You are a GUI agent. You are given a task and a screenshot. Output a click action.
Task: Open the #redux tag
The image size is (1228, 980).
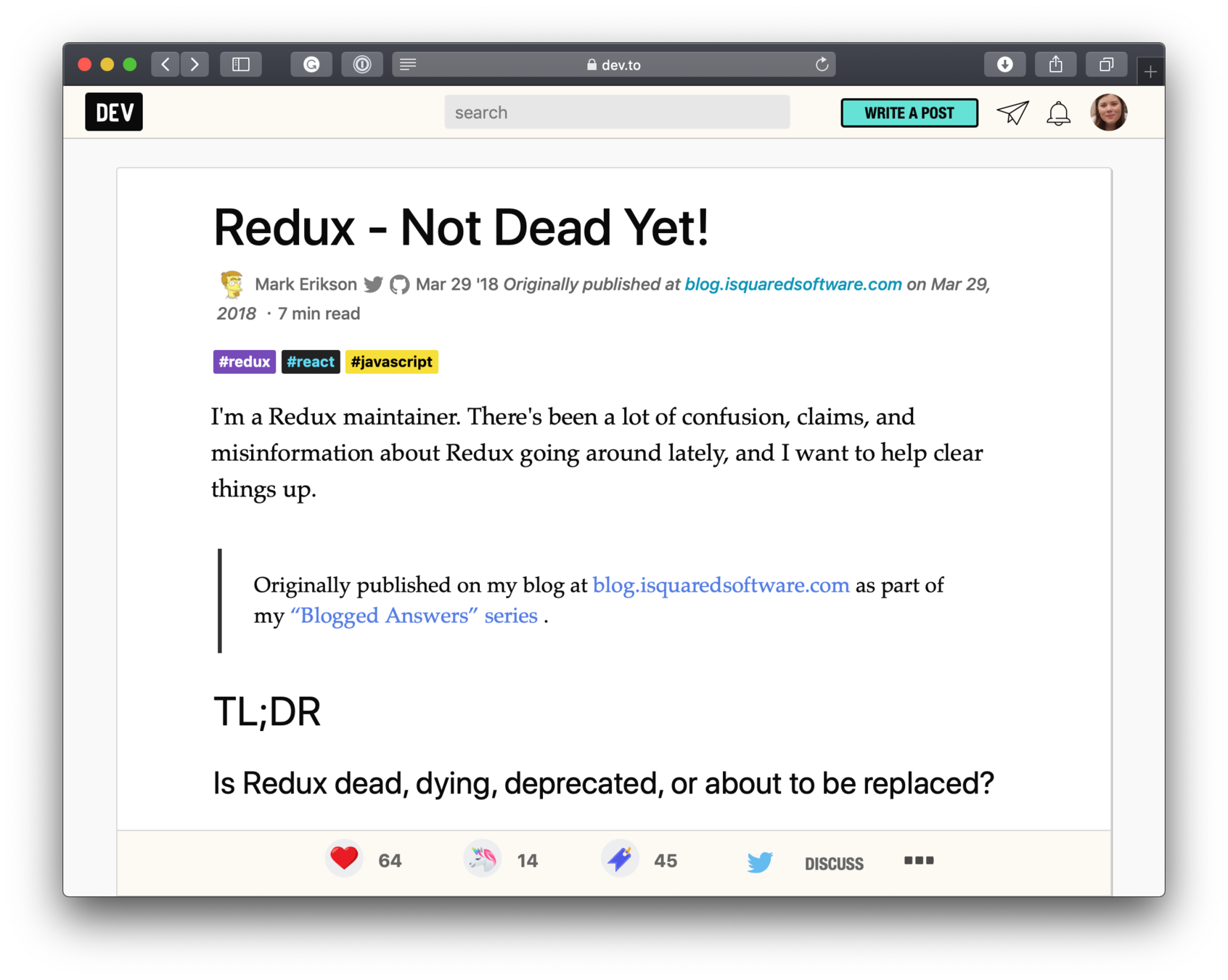(x=245, y=362)
